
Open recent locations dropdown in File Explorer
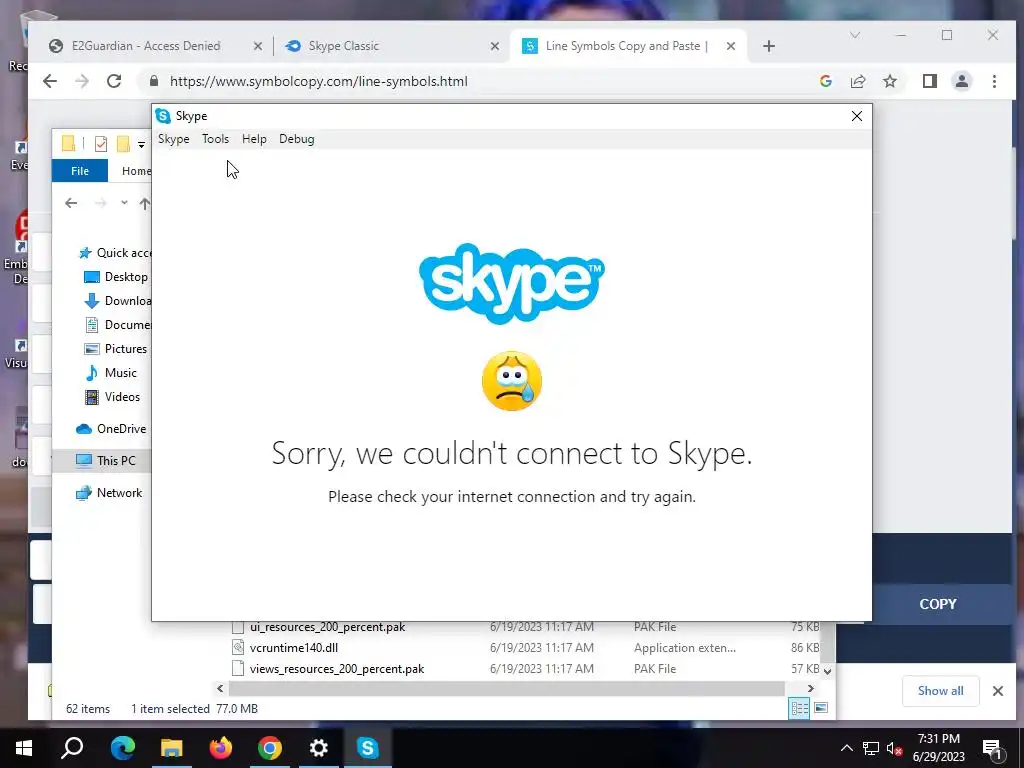124,203
